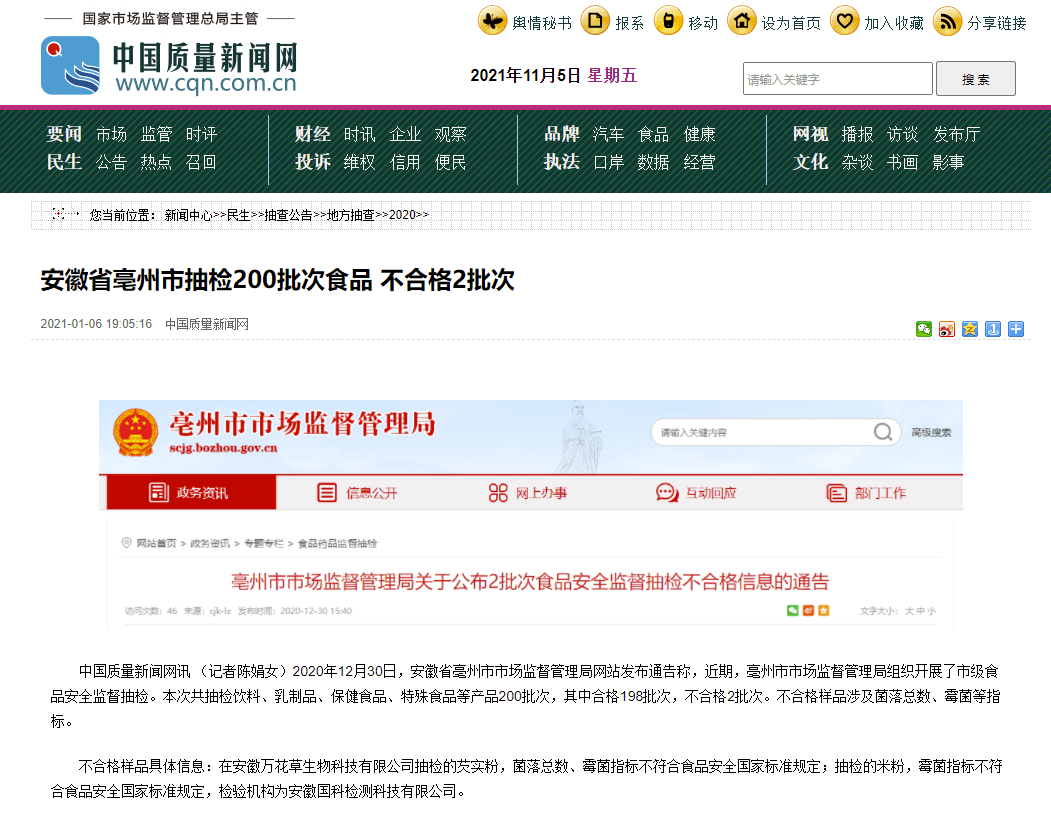1051x816 pixels.
Task: Click the 设为首页 home icon
Action: [x=742, y=20]
